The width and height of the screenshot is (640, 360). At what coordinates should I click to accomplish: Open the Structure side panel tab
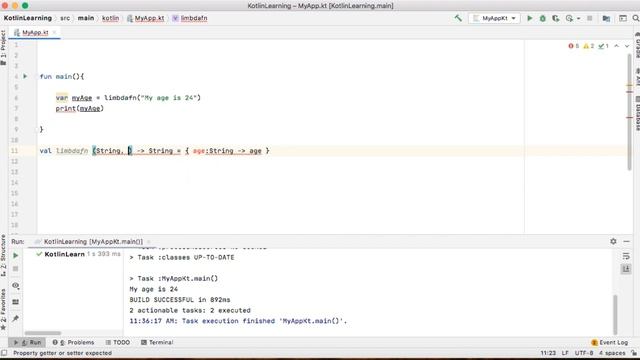click(x=3, y=256)
